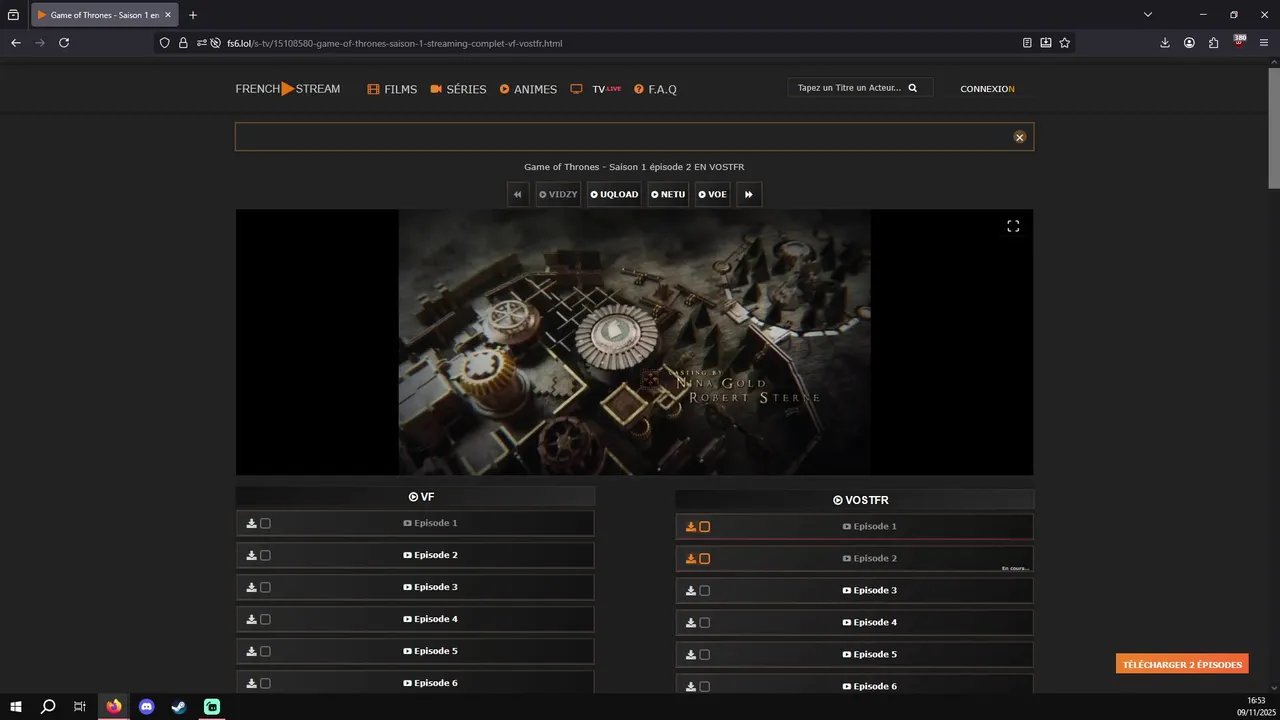Viewport: 1280px width, 720px height.
Task: Click download icon for VF Episode 2
Action: [x=251, y=555]
